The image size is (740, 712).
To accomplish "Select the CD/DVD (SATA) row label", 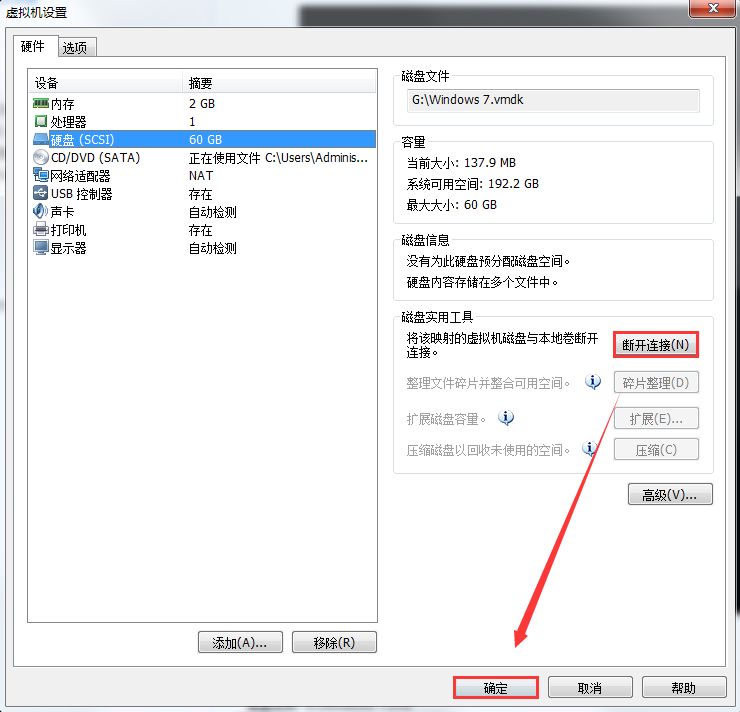I will (x=95, y=158).
